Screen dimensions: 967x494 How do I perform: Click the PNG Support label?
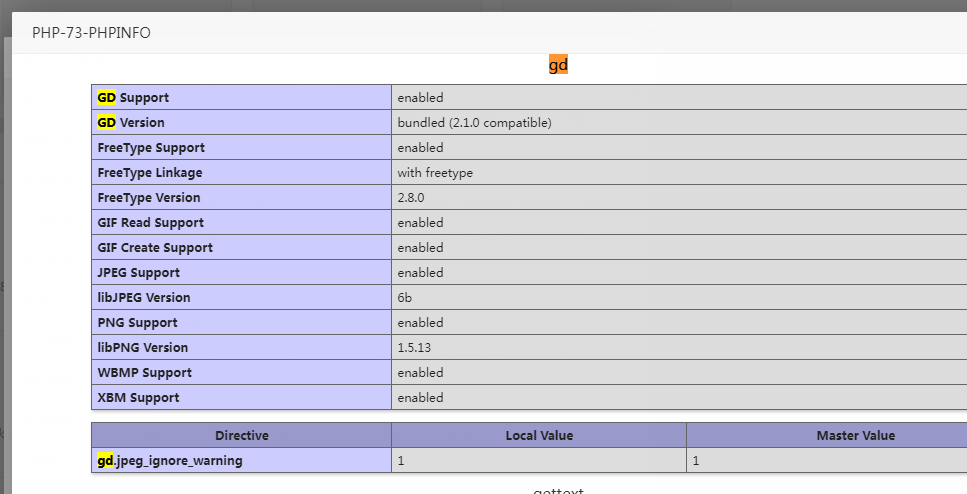pos(137,323)
